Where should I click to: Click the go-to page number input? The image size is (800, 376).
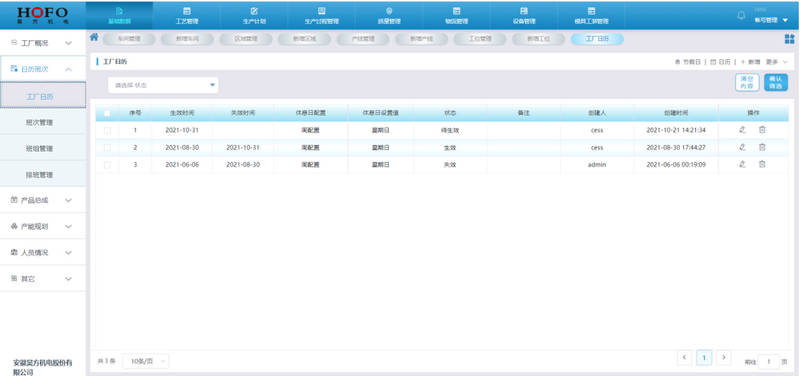coord(769,362)
